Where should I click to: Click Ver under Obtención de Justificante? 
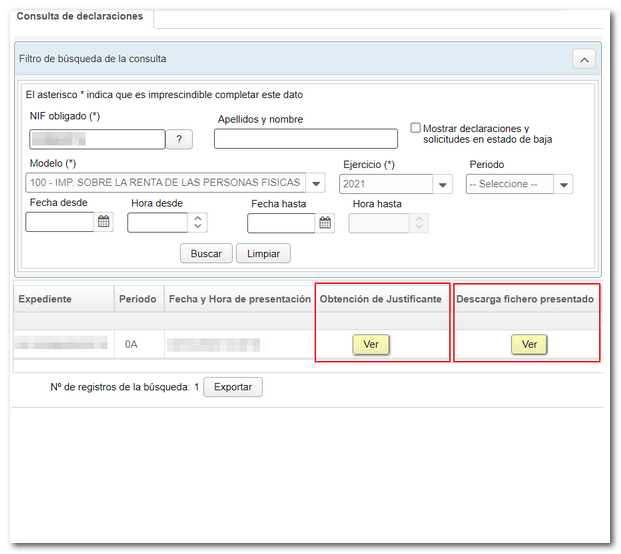click(x=370, y=344)
